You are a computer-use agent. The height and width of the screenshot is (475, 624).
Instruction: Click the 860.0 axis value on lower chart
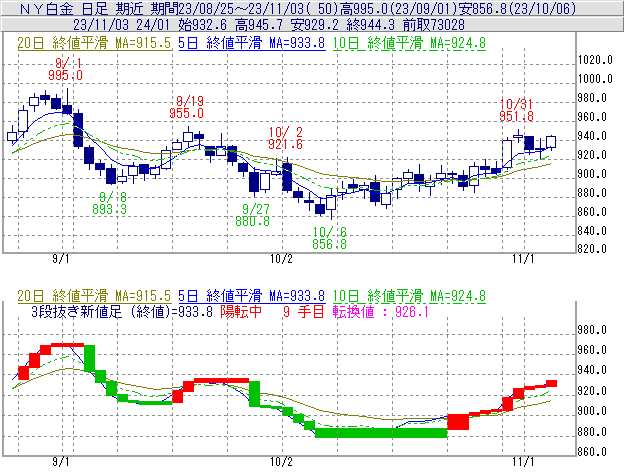(592, 452)
